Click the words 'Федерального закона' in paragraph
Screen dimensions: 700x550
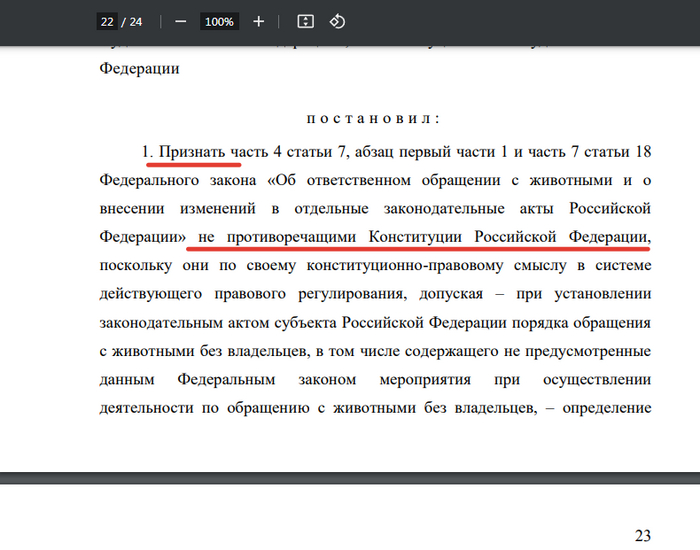[178, 180]
